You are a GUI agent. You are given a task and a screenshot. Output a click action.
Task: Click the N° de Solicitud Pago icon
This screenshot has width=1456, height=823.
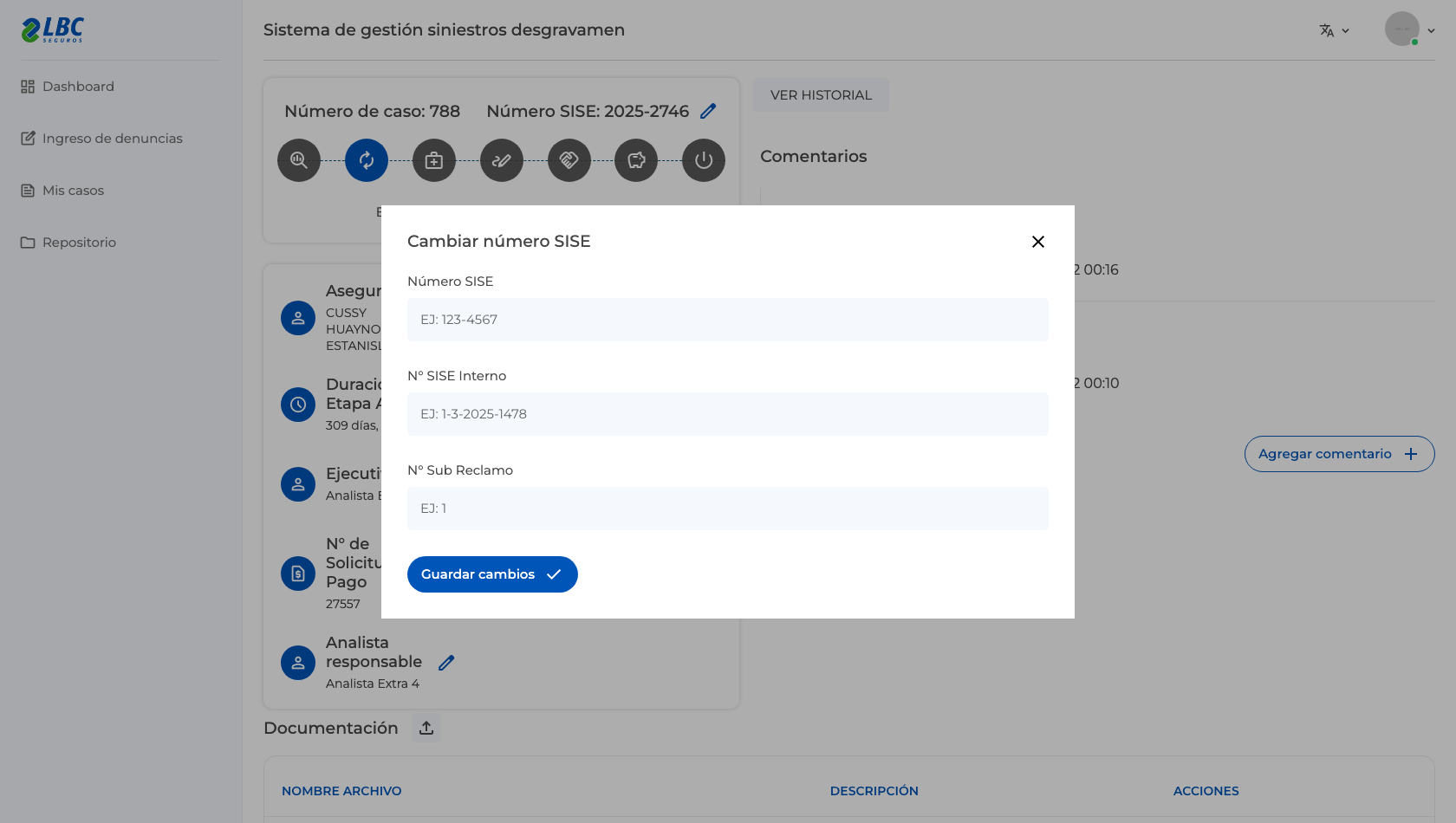298,574
